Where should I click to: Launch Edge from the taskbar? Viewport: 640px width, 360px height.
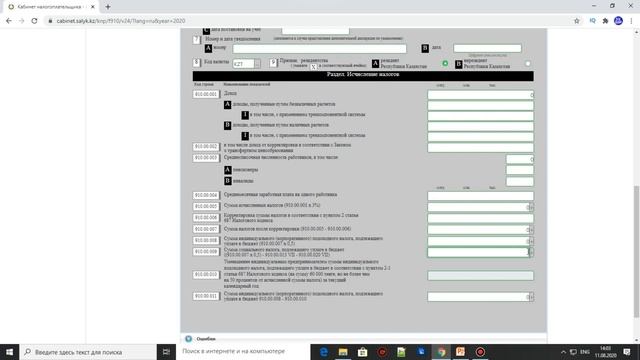(x=324, y=352)
